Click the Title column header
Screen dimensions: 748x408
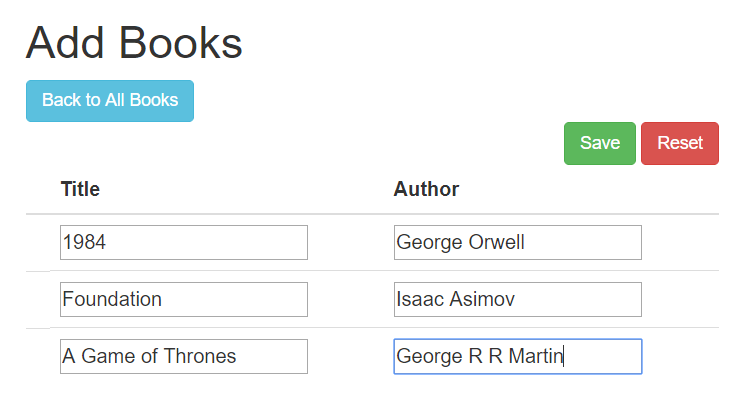pos(80,189)
